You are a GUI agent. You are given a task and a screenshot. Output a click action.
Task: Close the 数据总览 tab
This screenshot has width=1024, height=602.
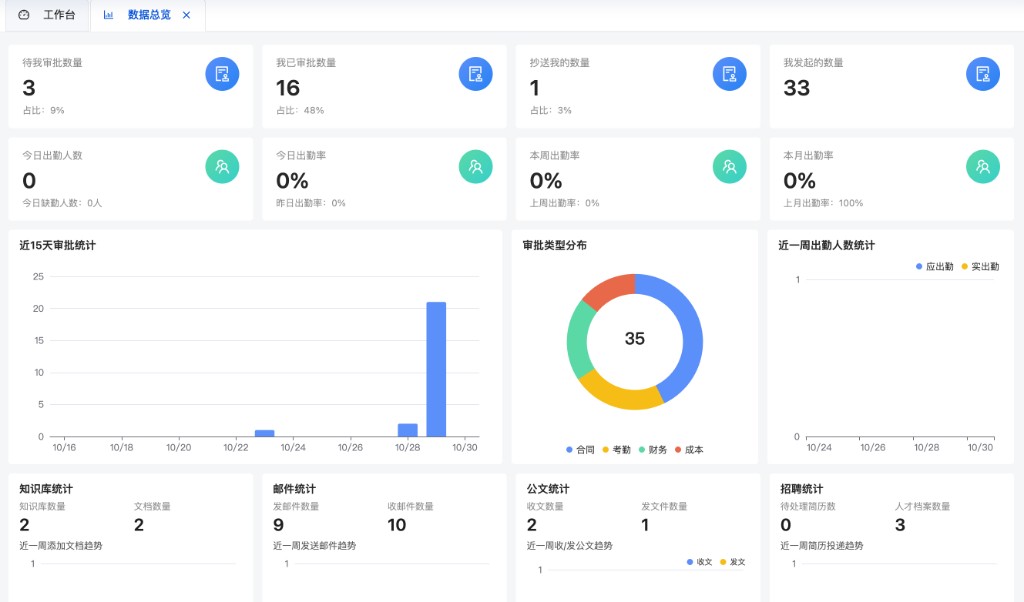pyautogui.click(x=187, y=15)
